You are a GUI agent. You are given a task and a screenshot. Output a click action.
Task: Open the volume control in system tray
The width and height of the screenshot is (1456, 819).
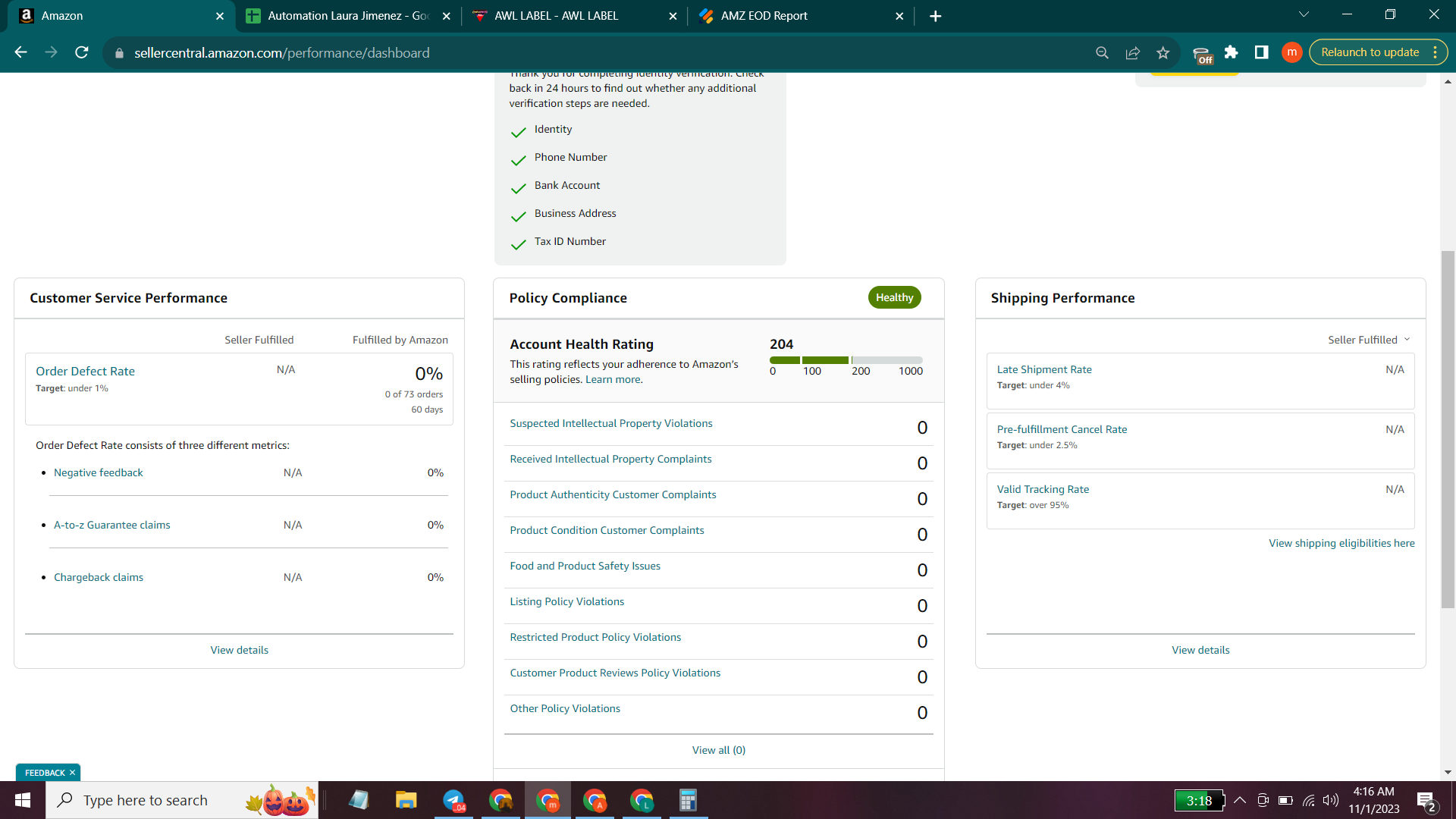pyautogui.click(x=1331, y=800)
